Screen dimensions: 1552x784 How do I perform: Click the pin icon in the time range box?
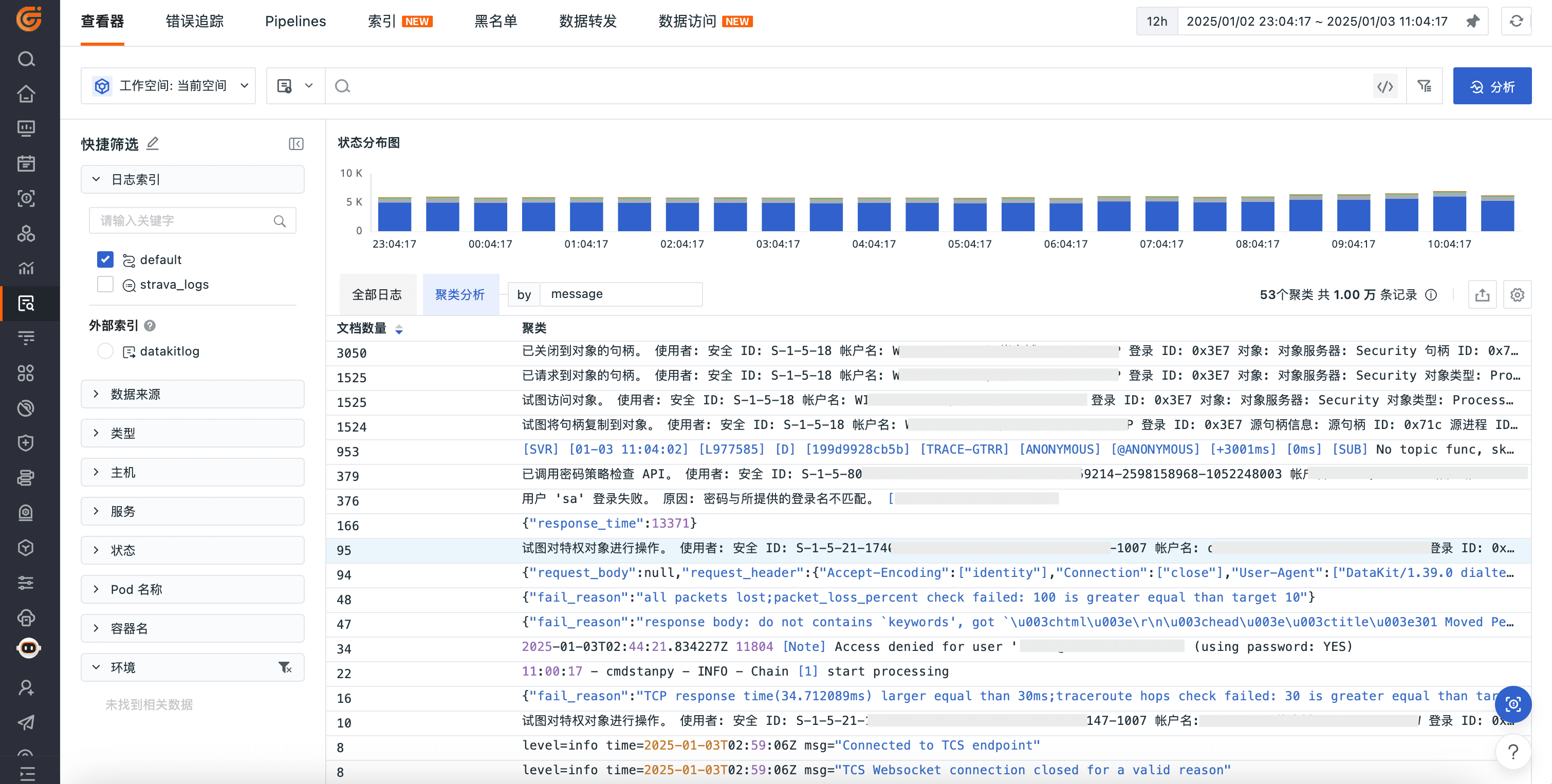pyautogui.click(x=1472, y=22)
